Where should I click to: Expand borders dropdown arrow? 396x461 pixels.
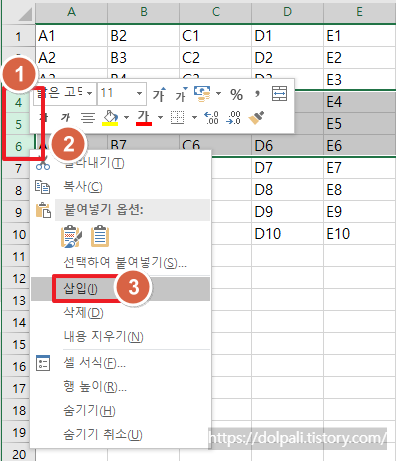tap(194, 117)
